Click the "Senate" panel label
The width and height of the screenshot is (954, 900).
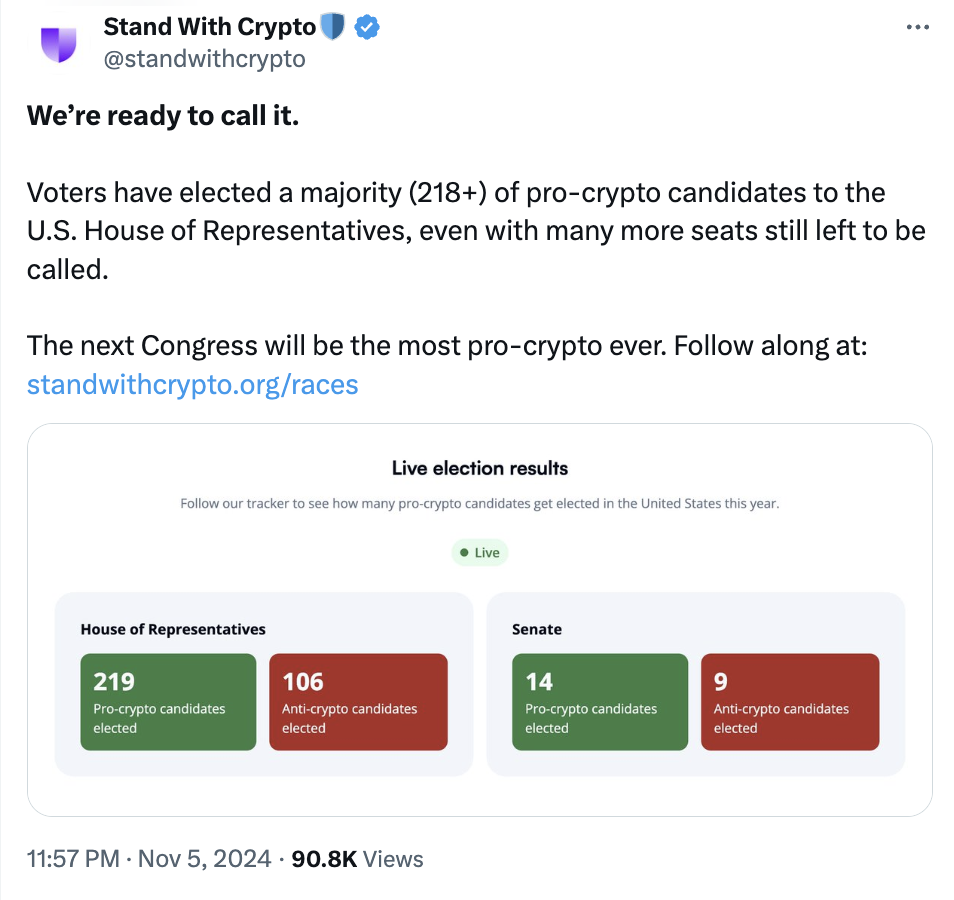pyautogui.click(x=537, y=629)
